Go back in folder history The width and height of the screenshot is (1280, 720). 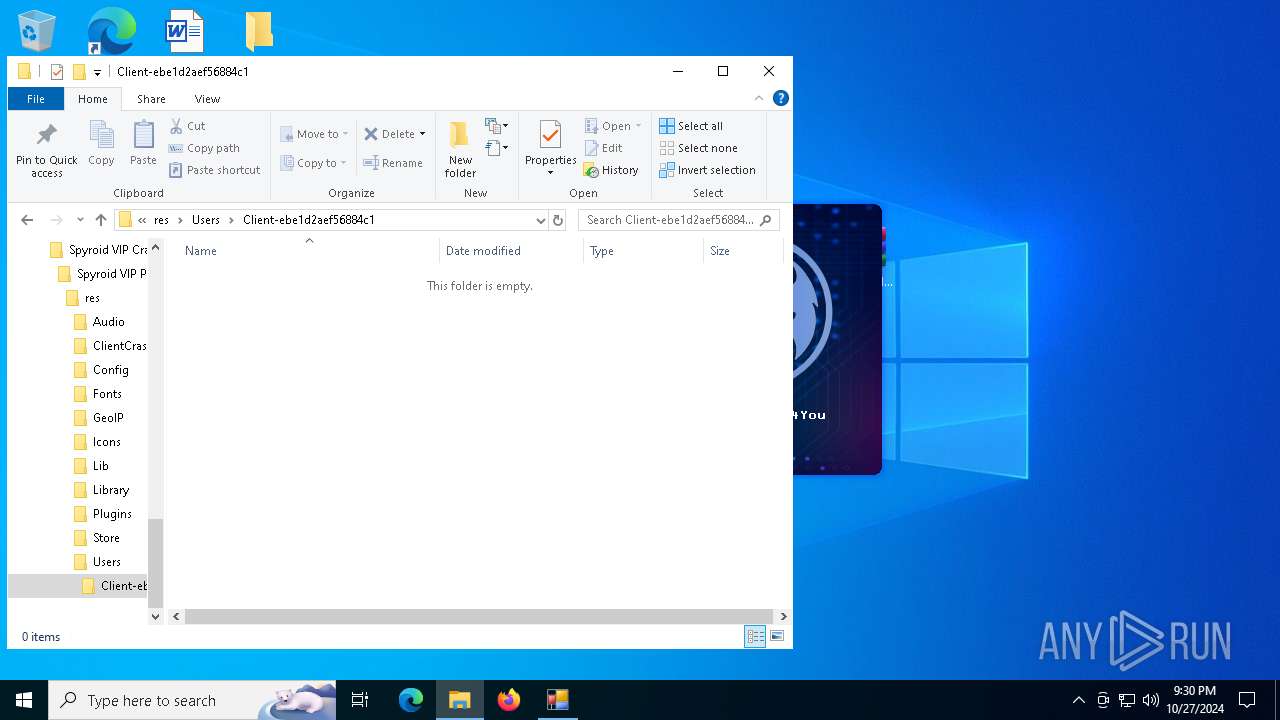click(x=27, y=220)
